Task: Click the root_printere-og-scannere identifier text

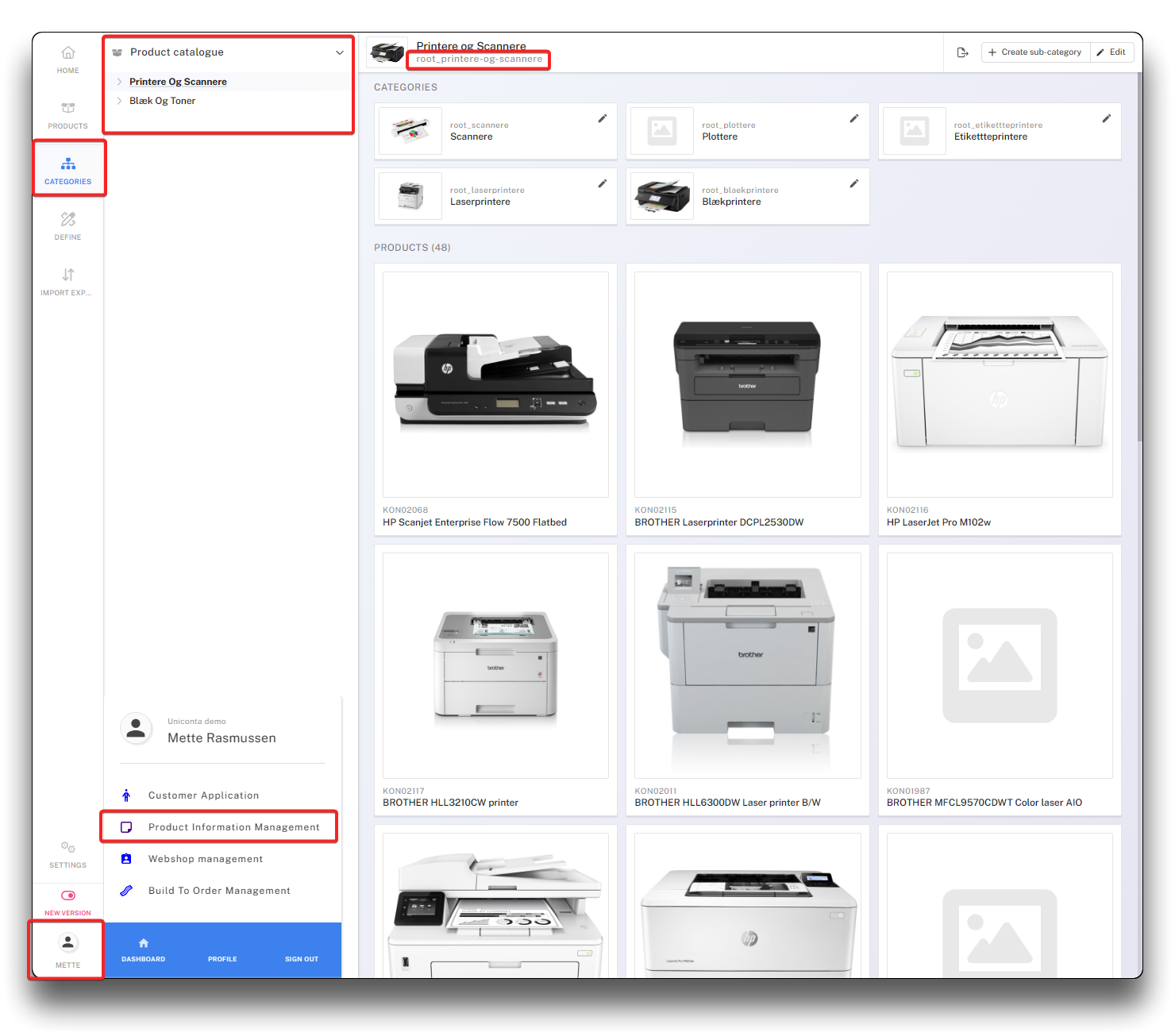Action: 480,59
